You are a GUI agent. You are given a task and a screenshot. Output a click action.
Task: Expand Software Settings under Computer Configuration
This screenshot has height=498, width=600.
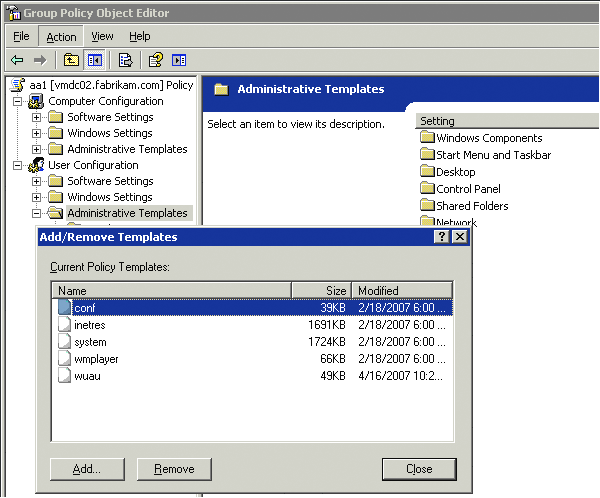(x=36, y=118)
